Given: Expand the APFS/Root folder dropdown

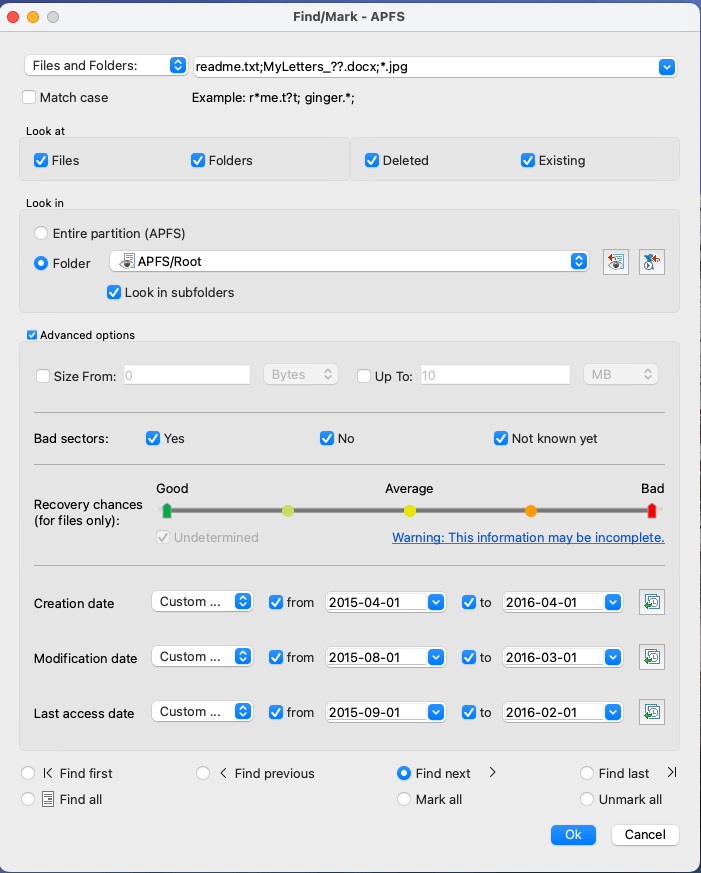Looking at the screenshot, I should (x=579, y=261).
